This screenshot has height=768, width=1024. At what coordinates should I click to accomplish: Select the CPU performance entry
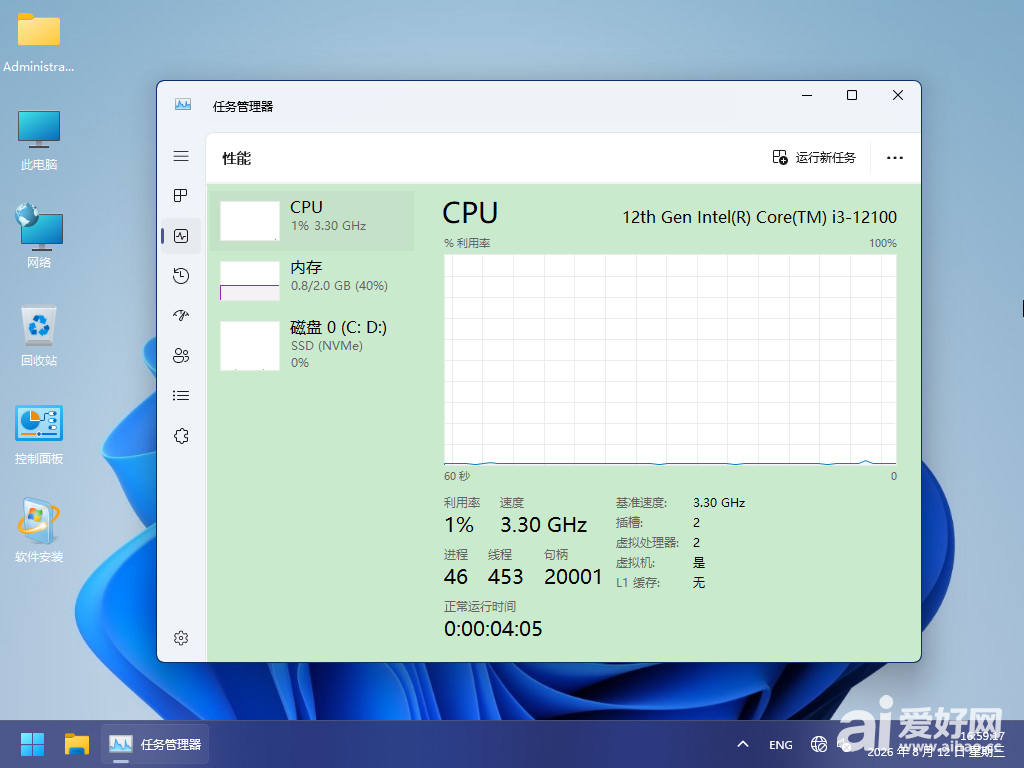coord(312,221)
